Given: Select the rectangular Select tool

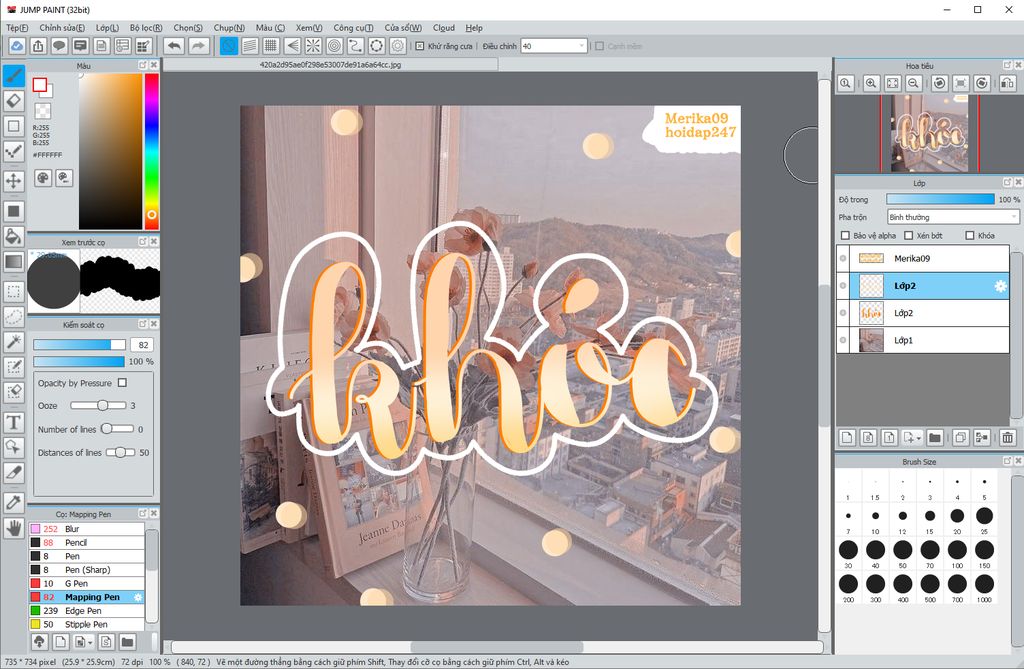Looking at the screenshot, I should click(x=14, y=291).
